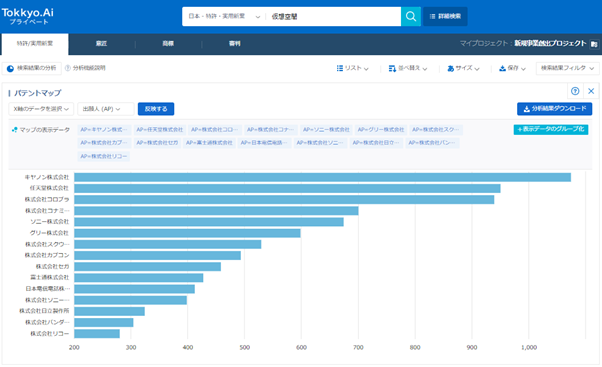This screenshot has width=602, height=367.
Task: Click the 株式会社日立製作所 chart bar
Action: 109,311
